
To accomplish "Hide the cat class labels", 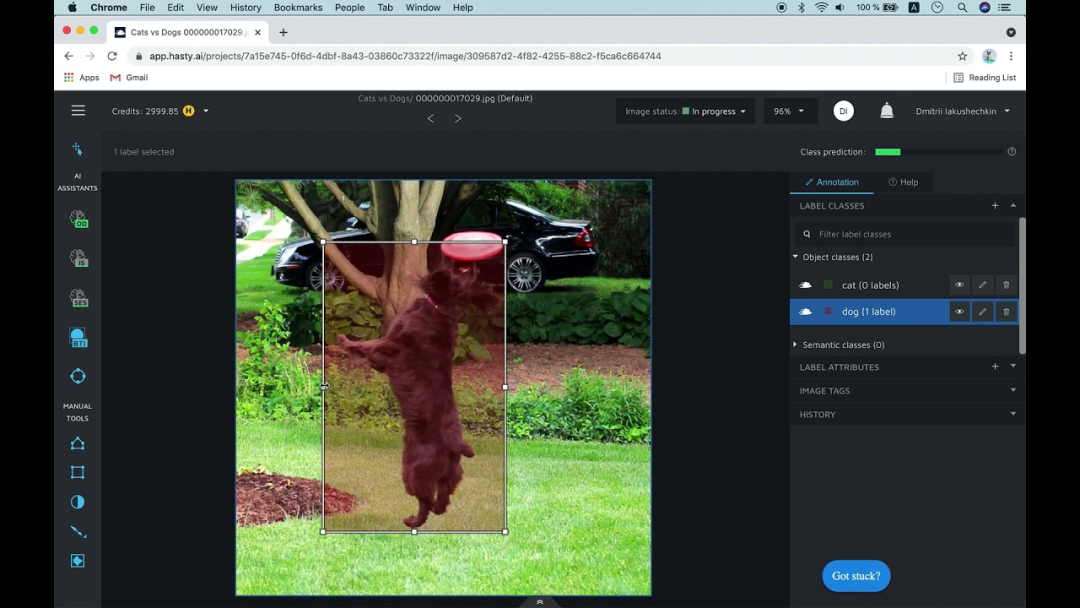I will click(959, 285).
